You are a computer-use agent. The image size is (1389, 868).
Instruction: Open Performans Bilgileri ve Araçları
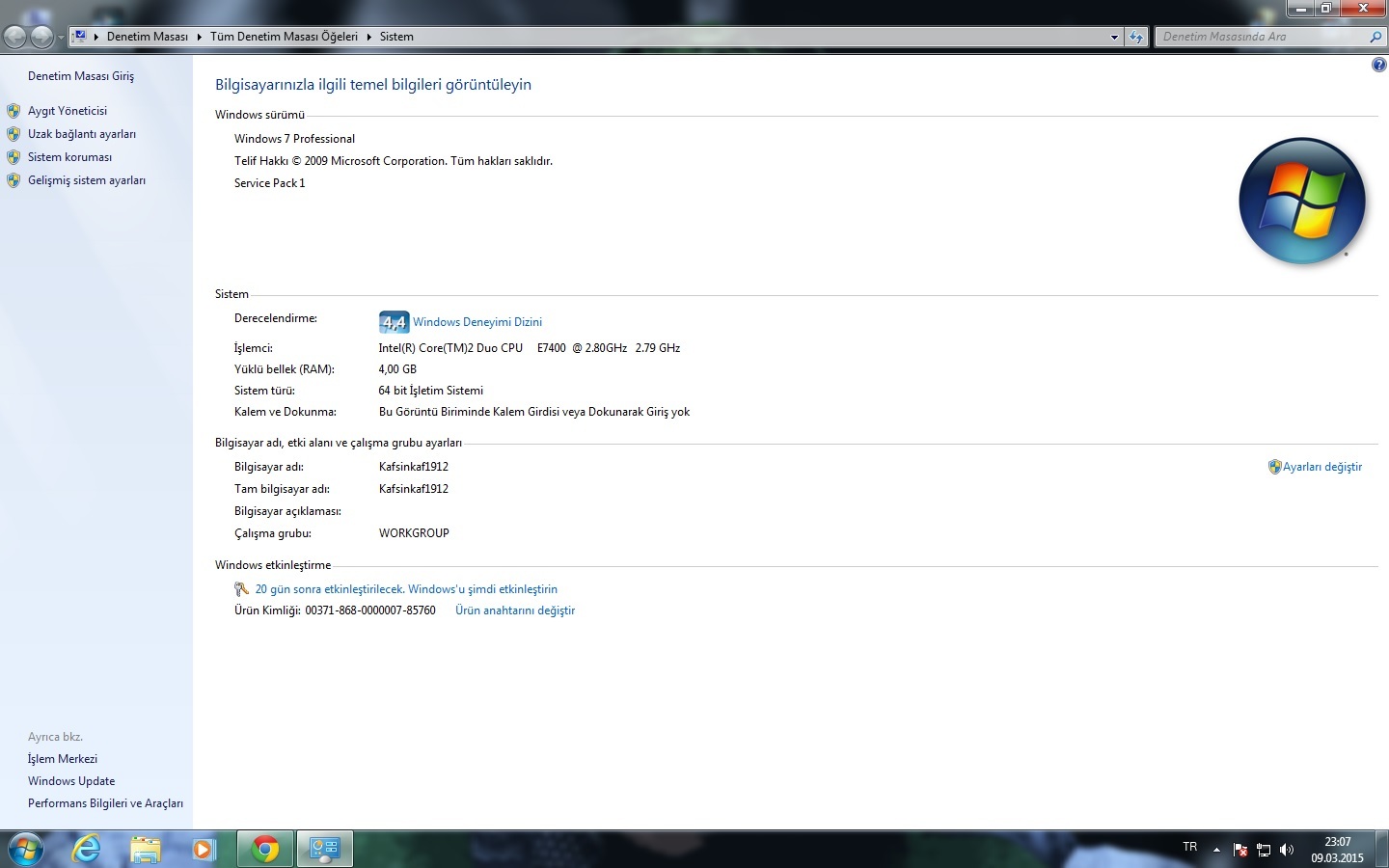point(105,803)
